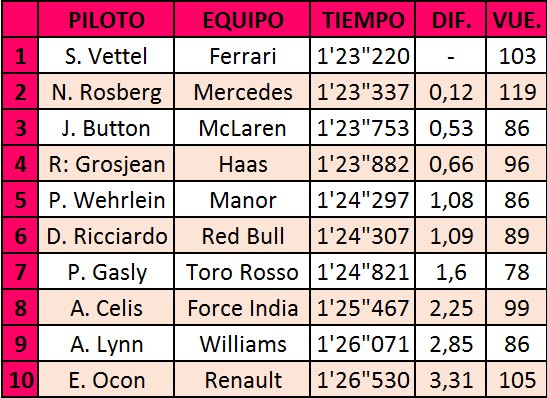Image resolution: width=547 pixels, height=398 pixels.
Task: Click the E. Ocon cell
Action: (106, 379)
